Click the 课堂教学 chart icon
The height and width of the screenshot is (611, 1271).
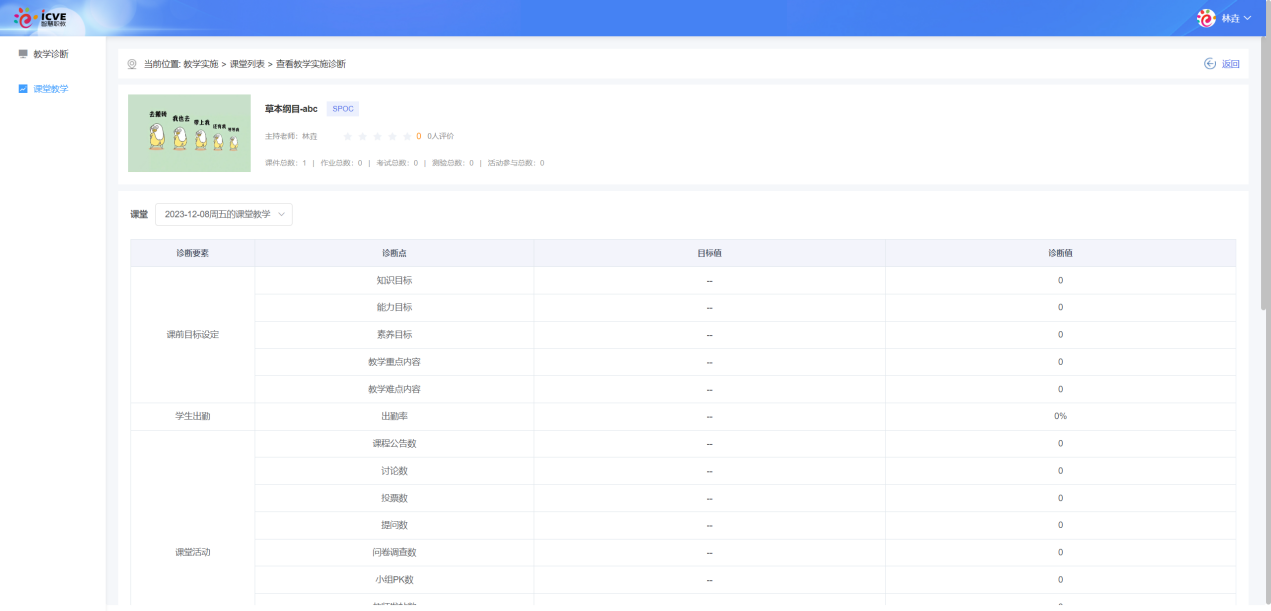coord(23,89)
